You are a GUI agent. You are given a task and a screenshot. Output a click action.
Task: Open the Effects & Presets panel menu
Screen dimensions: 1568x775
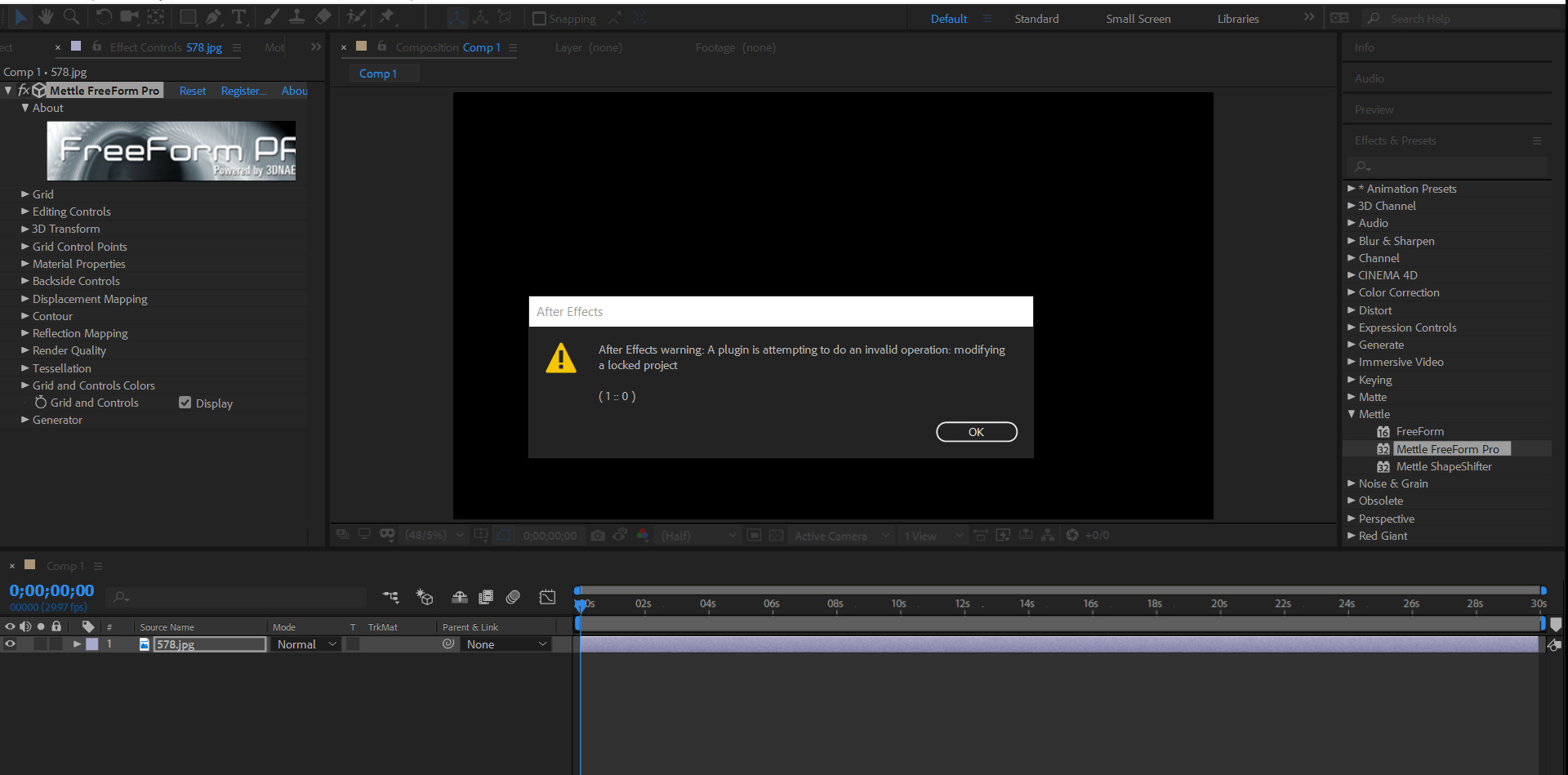pyautogui.click(x=1537, y=140)
